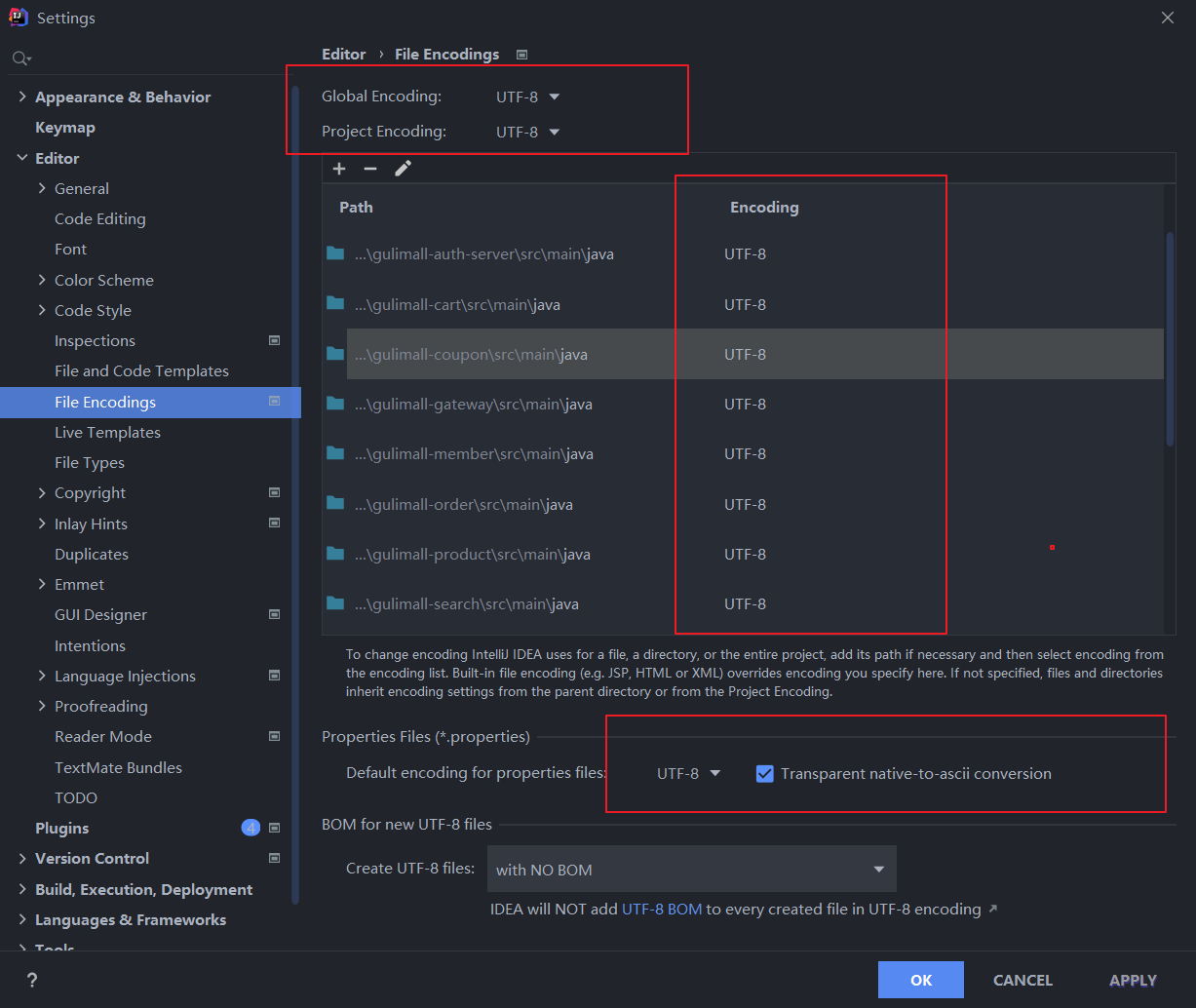Image resolution: width=1196 pixels, height=1008 pixels.
Task: Click the edit pencil icon
Action: (x=403, y=169)
